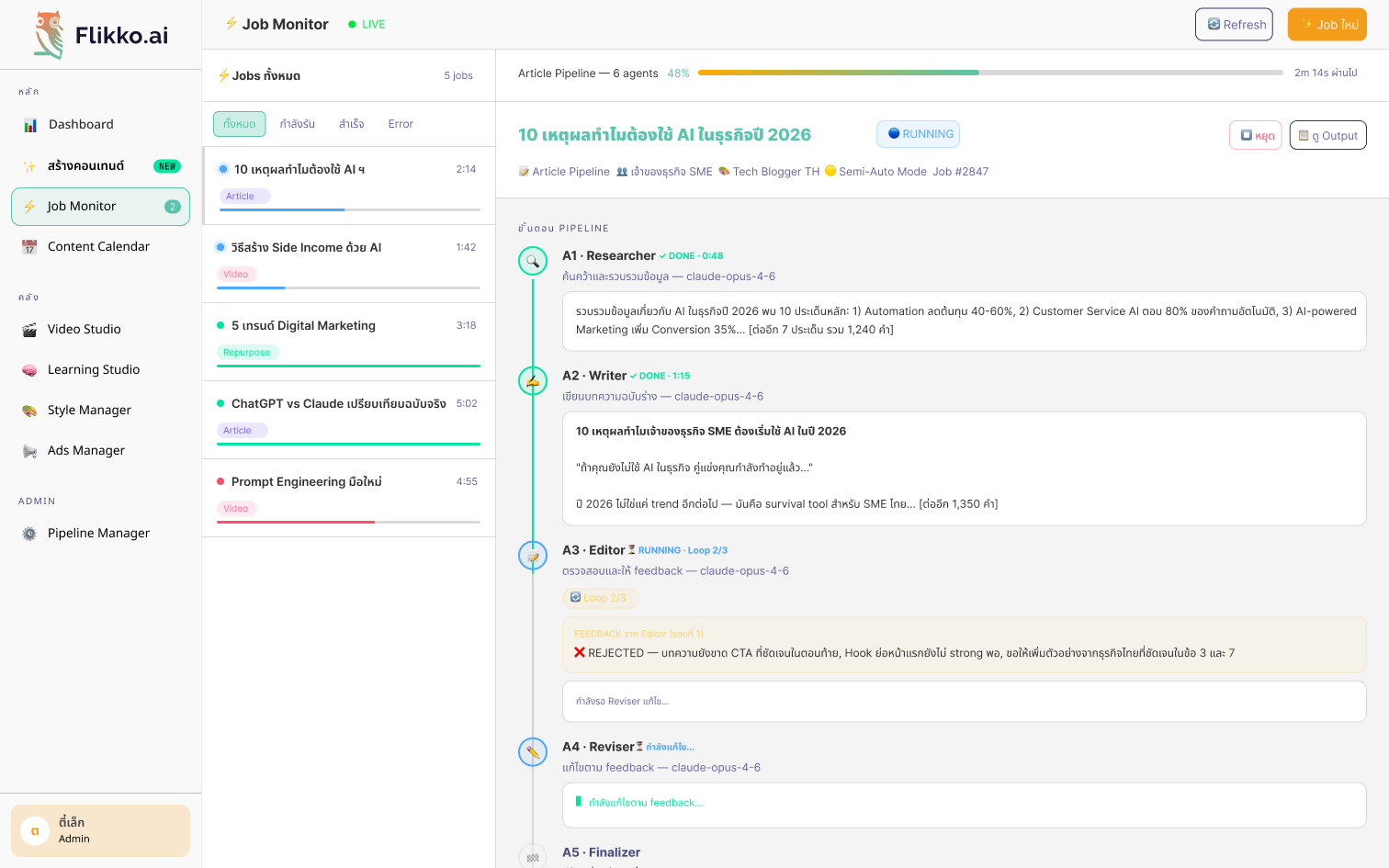This screenshot has height=868, width=1389.
Task: Select the Error filter tab
Action: click(x=401, y=124)
